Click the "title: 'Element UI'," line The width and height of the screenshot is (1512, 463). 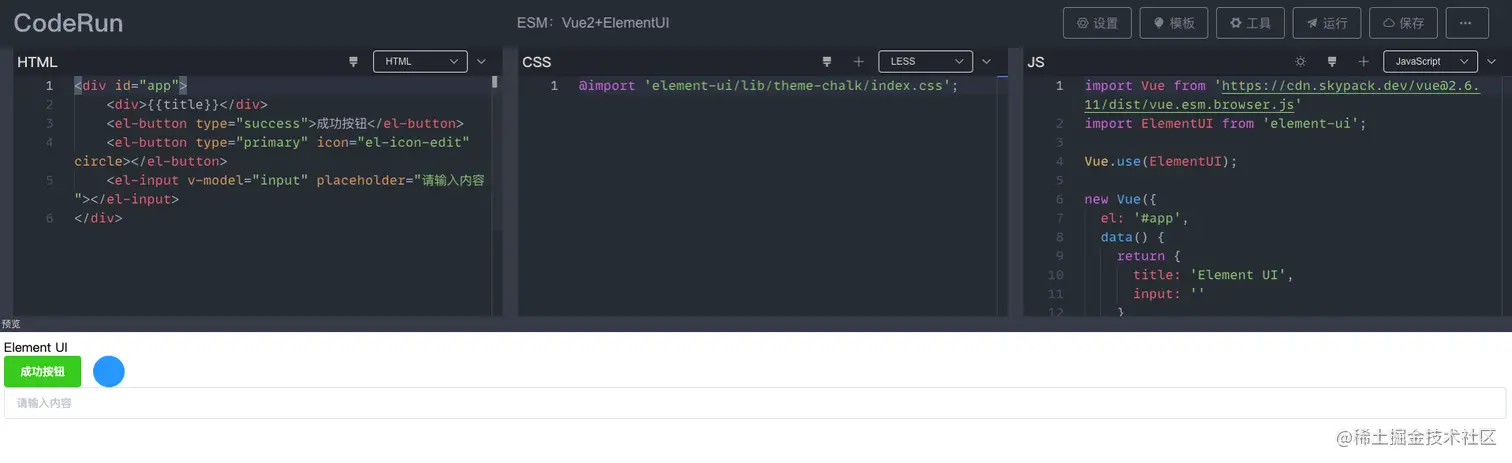coord(1213,274)
